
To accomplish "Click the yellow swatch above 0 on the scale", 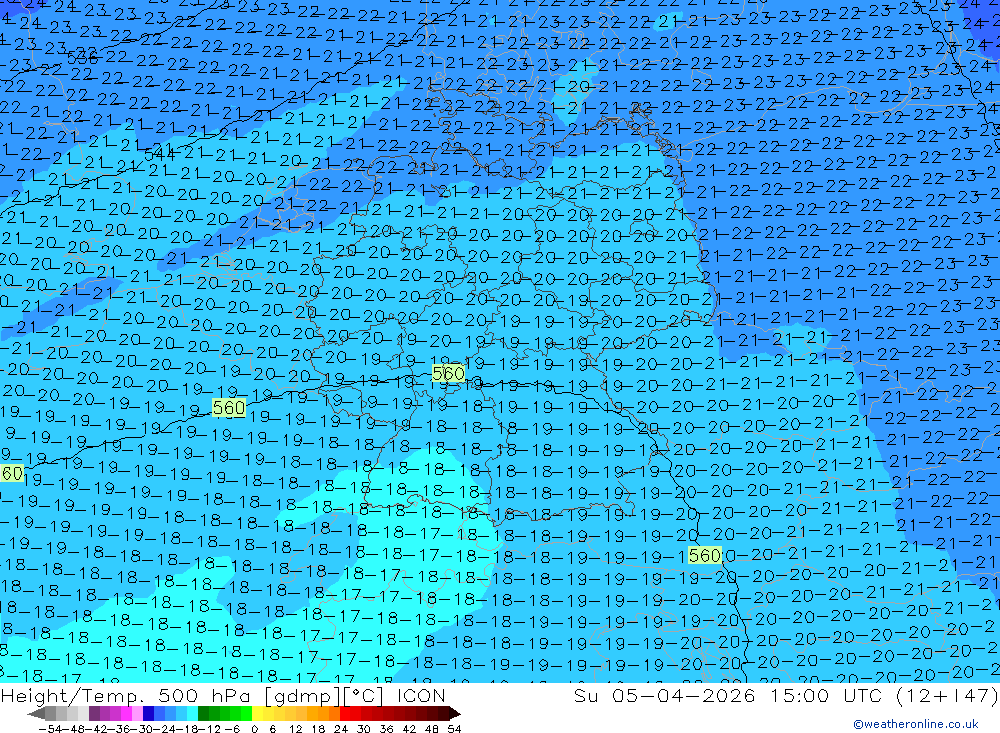I will [x=257, y=713].
